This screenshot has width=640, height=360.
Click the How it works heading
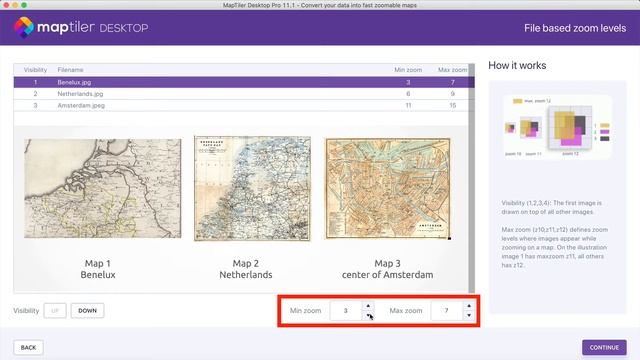click(517, 65)
